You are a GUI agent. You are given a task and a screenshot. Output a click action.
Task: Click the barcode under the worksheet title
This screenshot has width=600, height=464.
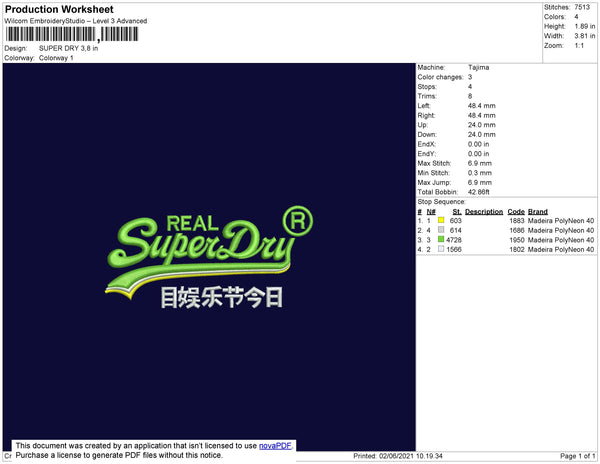coord(72,34)
